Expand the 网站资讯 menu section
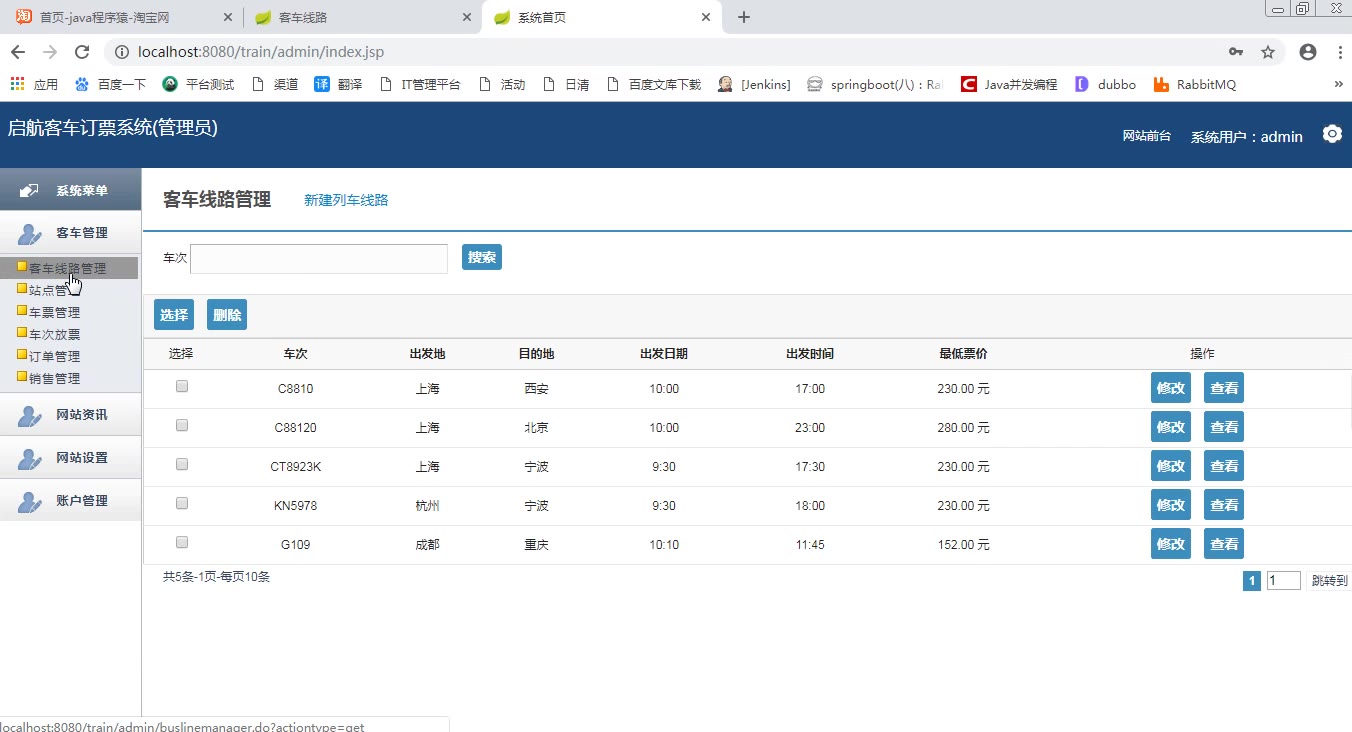The image size is (1352, 732). [81, 415]
